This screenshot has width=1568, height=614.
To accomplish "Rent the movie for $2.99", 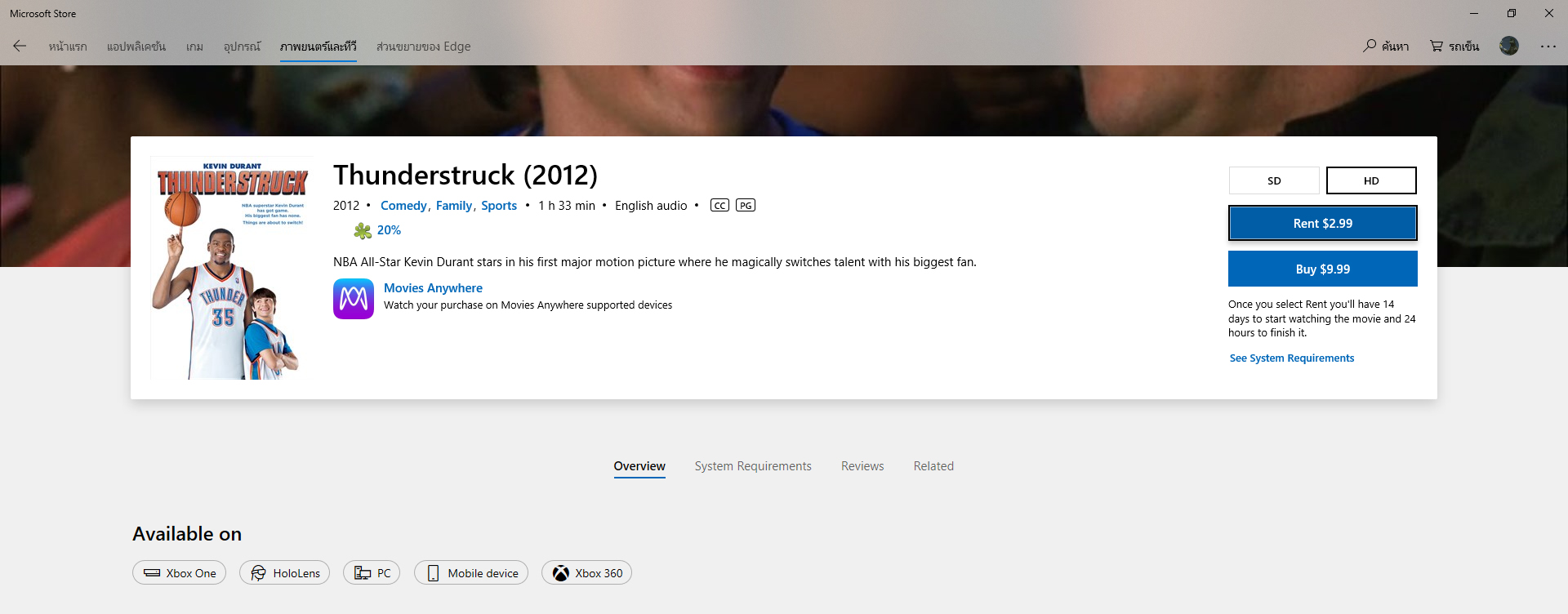I will [1323, 223].
